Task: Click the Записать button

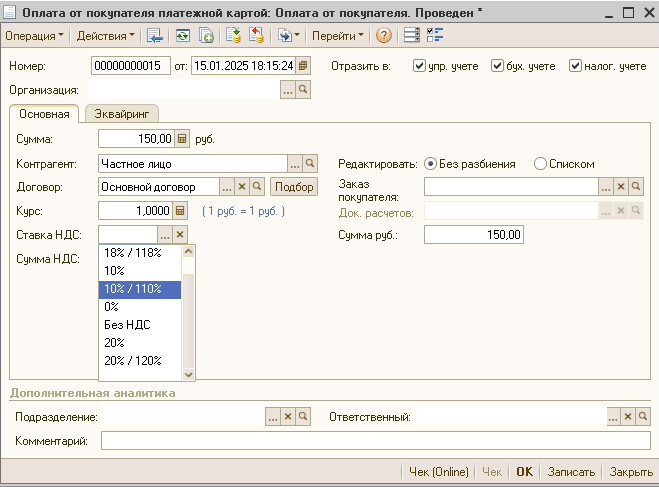Action: (x=573, y=472)
